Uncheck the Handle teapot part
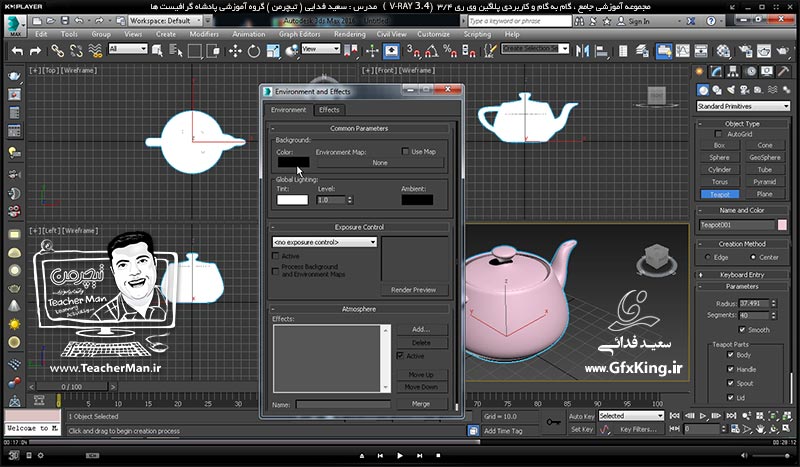Image resolution: width=800 pixels, height=467 pixels. coord(730,369)
